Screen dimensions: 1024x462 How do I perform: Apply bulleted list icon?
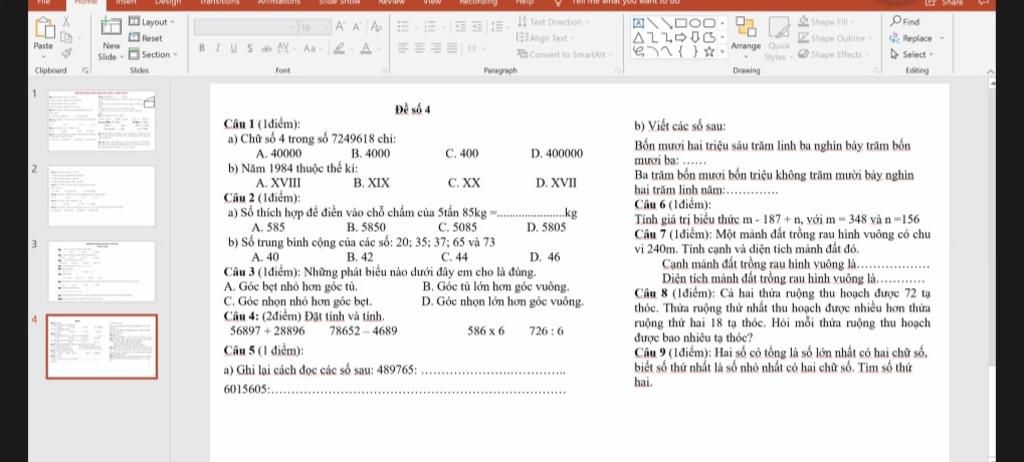point(403,27)
